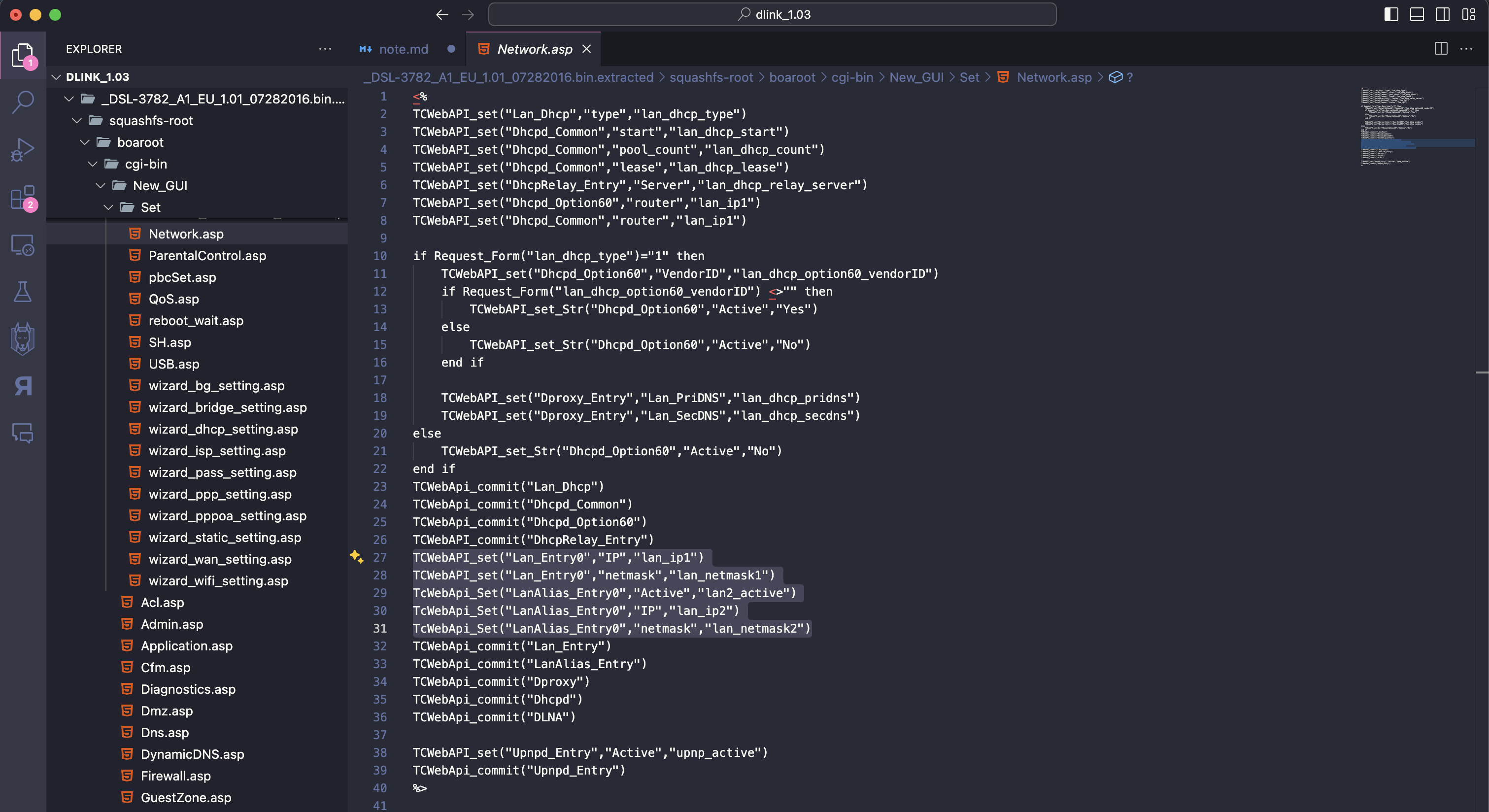This screenshot has width=1489, height=812.
Task: Click squashfs-root in breadcrumb
Action: (711, 77)
